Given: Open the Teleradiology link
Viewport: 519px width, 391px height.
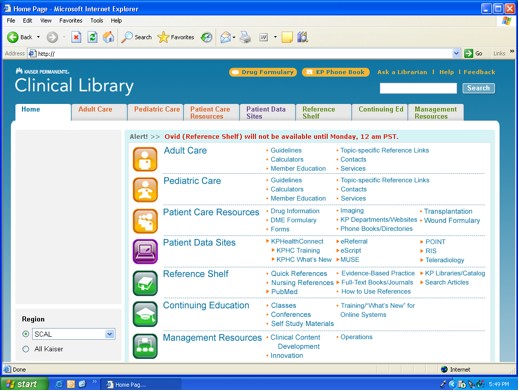Looking at the screenshot, I should [445, 260].
